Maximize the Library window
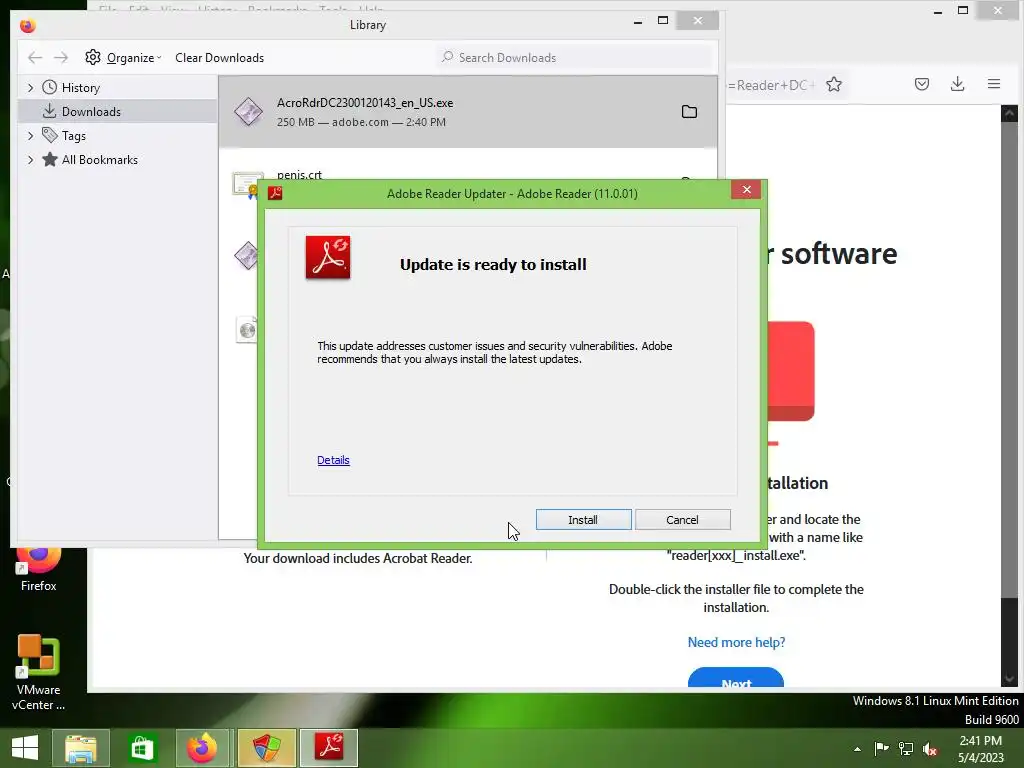1024x768 pixels. coord(663,21)
